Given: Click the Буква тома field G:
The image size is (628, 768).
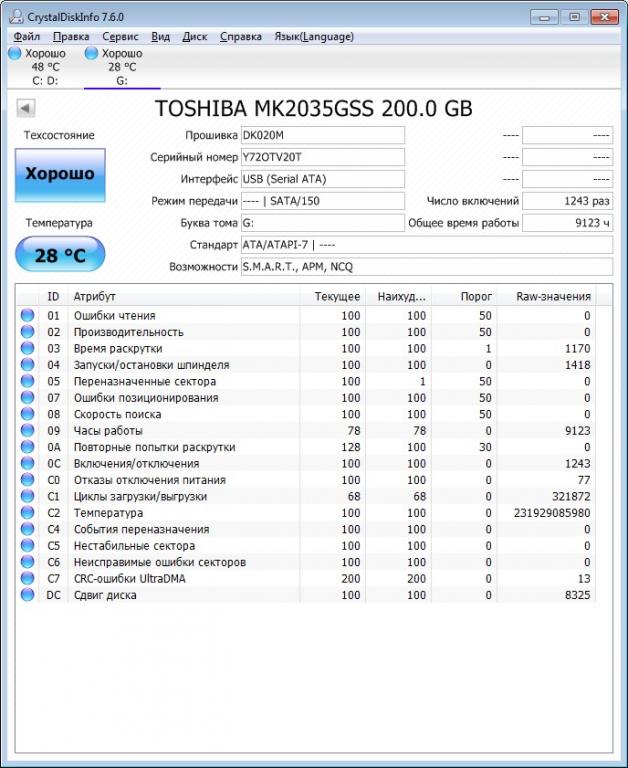Looking at the screenshot, I should point(323,223).
